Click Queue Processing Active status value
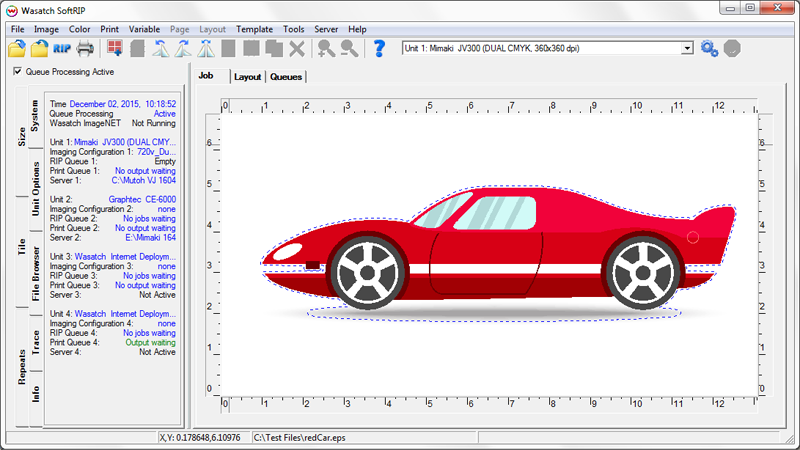This screenshot has height=450, width=800. (165, 113)
